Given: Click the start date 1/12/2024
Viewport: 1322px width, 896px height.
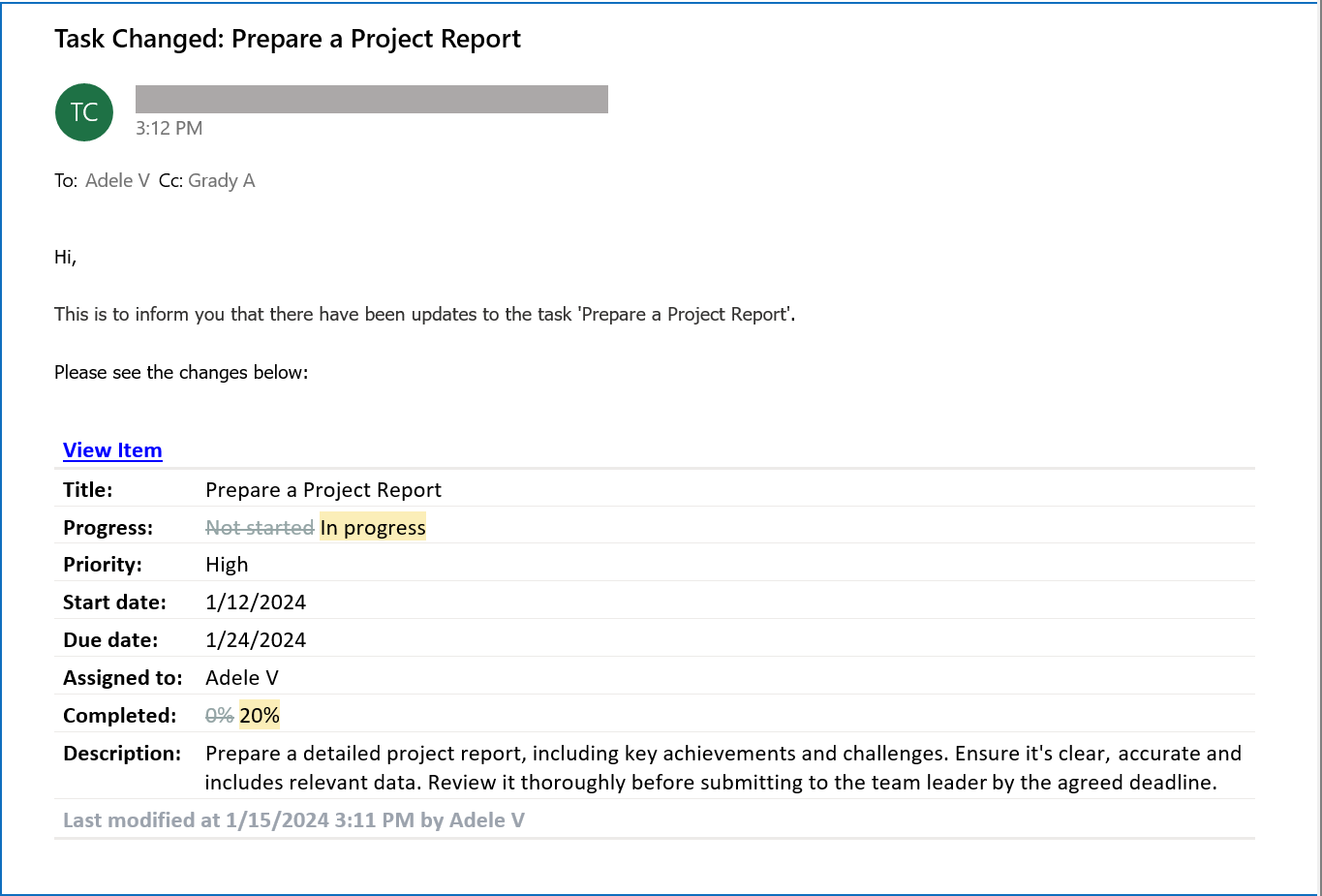Looking at the screenshot, I should 256,602.
